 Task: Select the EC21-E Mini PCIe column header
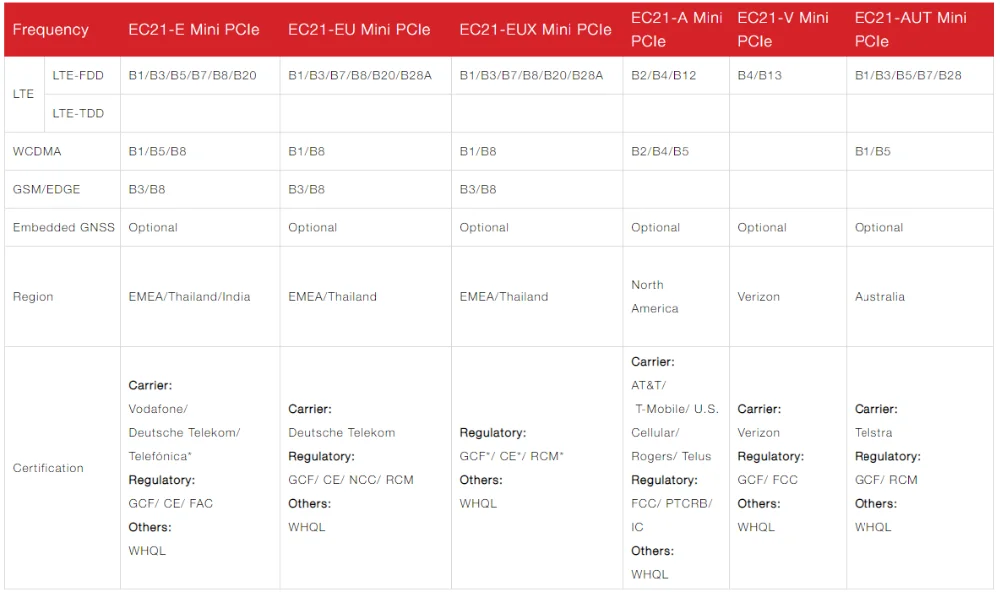coord(194,30)
